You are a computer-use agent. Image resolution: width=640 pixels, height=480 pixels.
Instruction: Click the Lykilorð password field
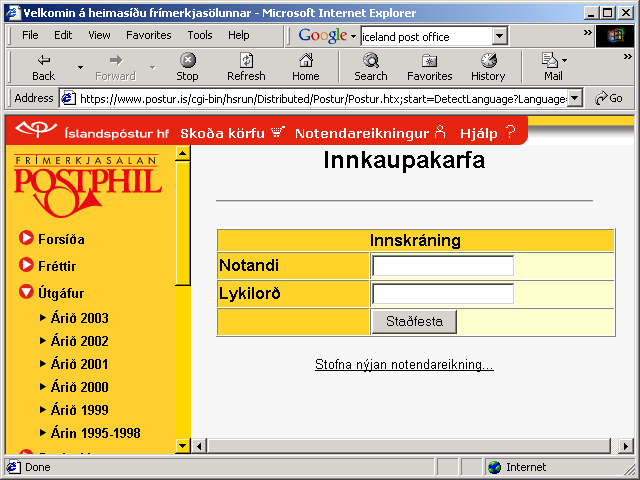(x=443, y=293)
